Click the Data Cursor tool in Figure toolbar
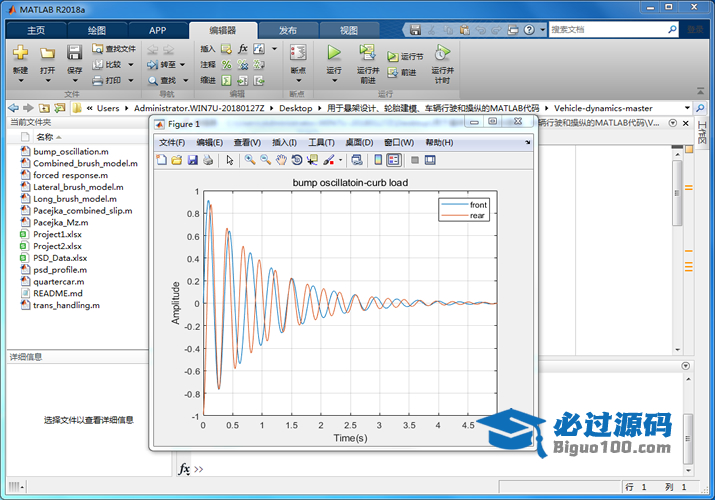Viewport: 715px width, 500px height. tap(311, 160)
